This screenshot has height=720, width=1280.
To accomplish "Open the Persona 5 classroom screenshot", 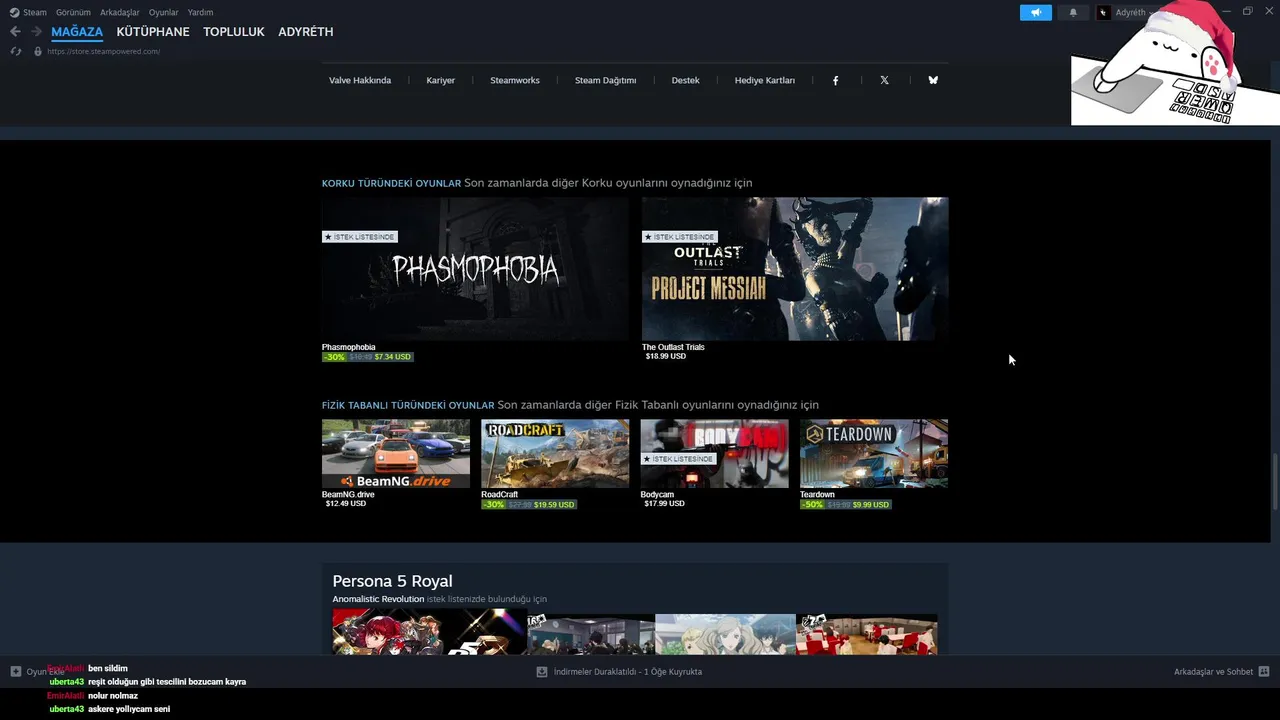I will [x=591, y=634].
